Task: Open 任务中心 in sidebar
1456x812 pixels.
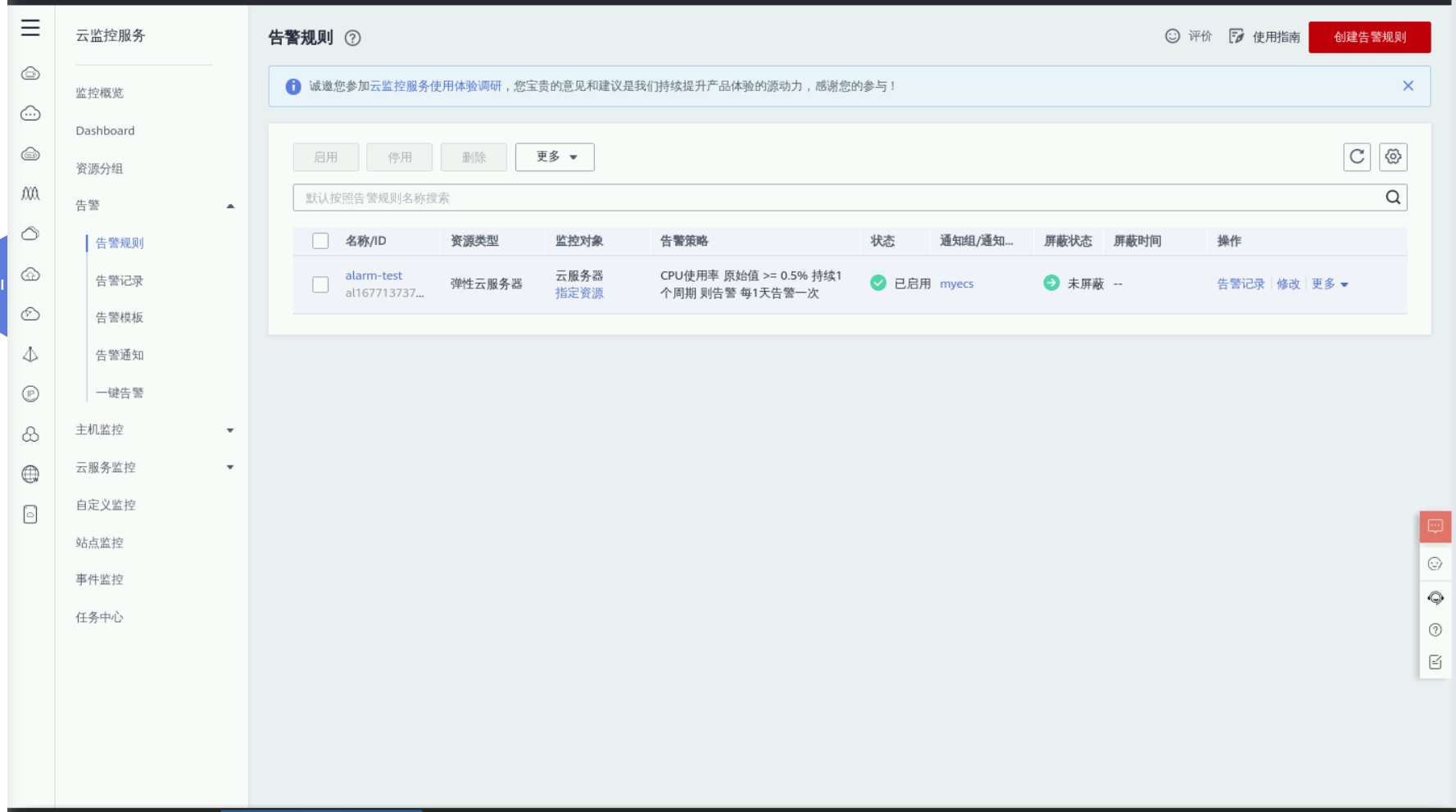Action: (99, 617)
